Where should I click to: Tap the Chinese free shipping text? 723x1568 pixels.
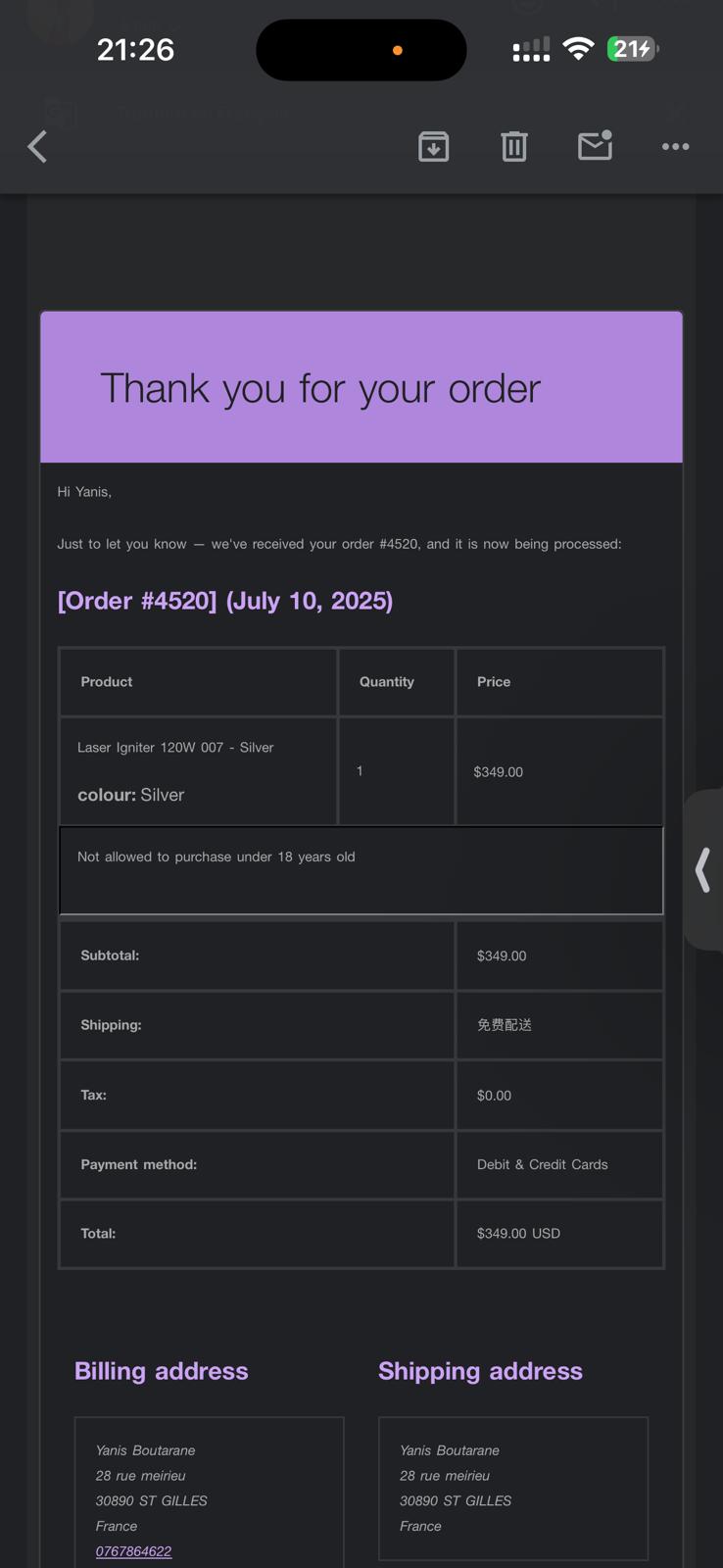click(504, 1025)
